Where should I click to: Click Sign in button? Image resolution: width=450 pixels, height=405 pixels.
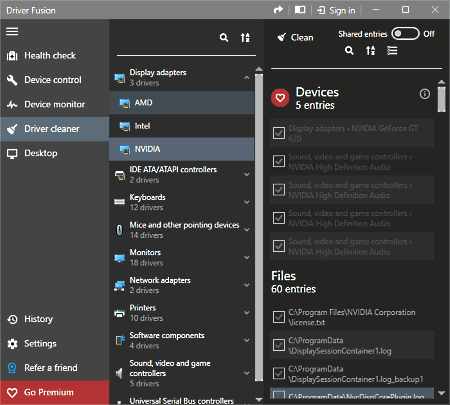(336, 10)
